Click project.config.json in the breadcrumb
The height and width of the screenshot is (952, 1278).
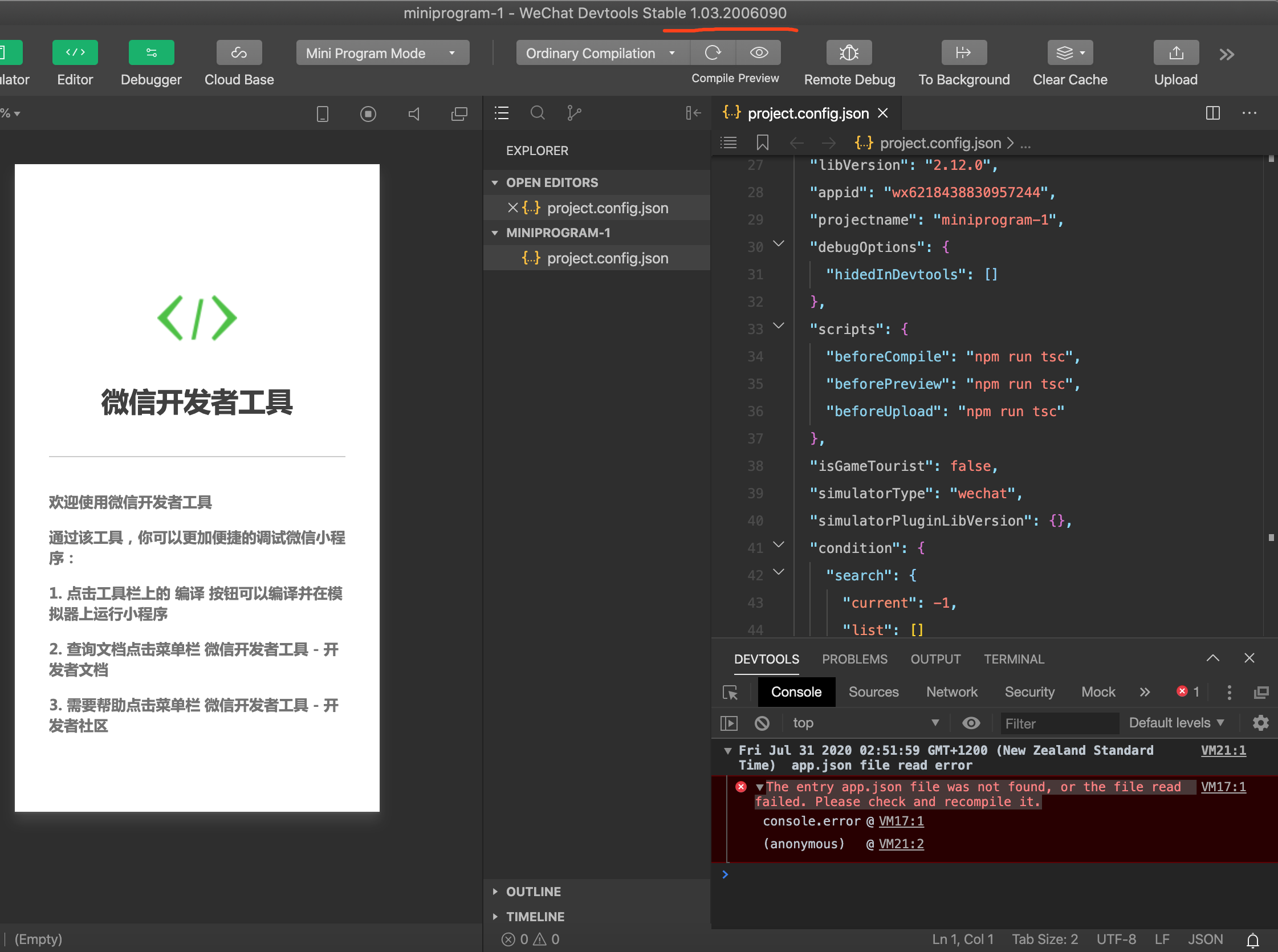click(941, 143)
